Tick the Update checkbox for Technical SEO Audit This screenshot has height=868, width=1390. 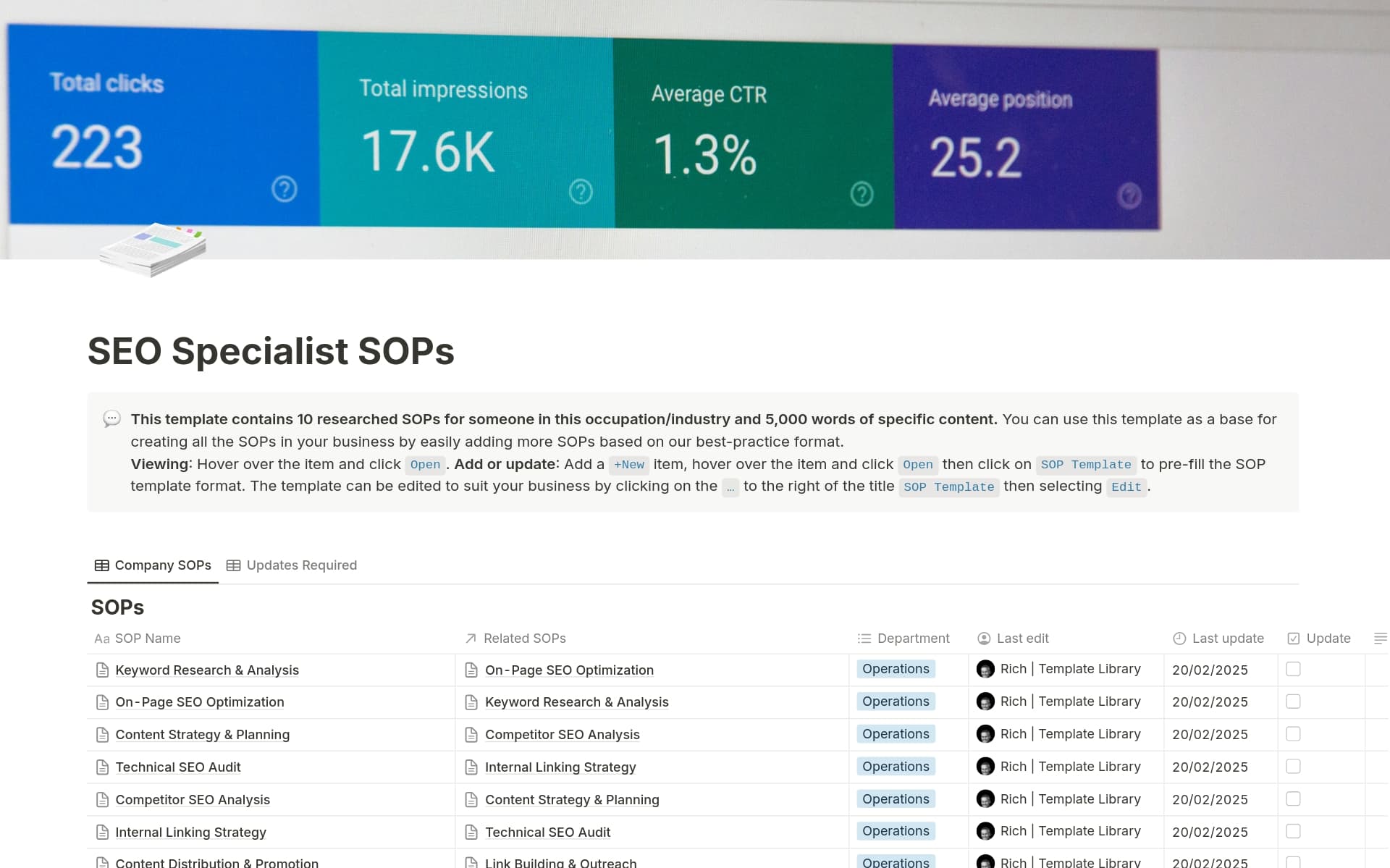pos(1292,767)
